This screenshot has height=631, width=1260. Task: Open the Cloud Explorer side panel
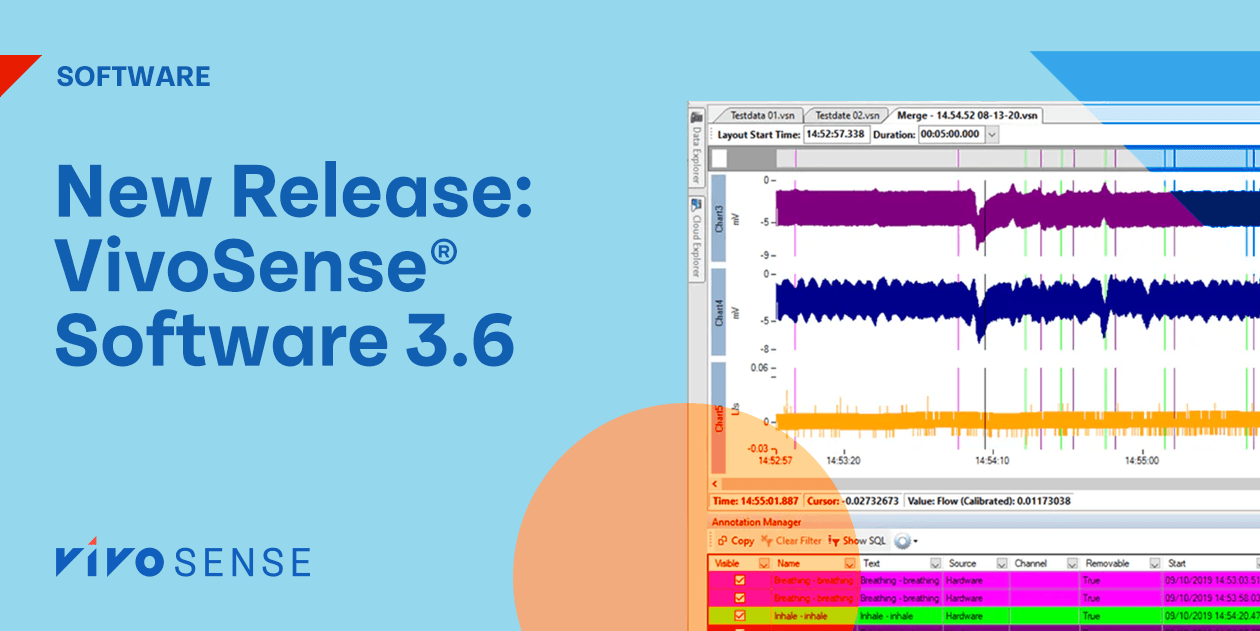[x=697, y=237]
